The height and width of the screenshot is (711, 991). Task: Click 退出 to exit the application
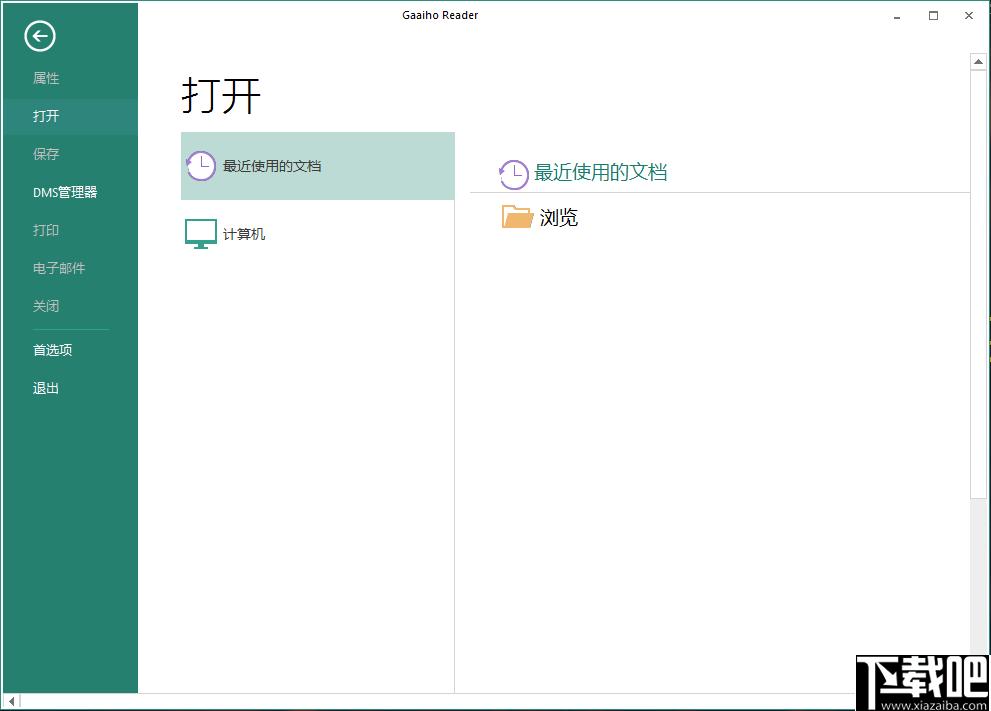(x=46, y=388)
